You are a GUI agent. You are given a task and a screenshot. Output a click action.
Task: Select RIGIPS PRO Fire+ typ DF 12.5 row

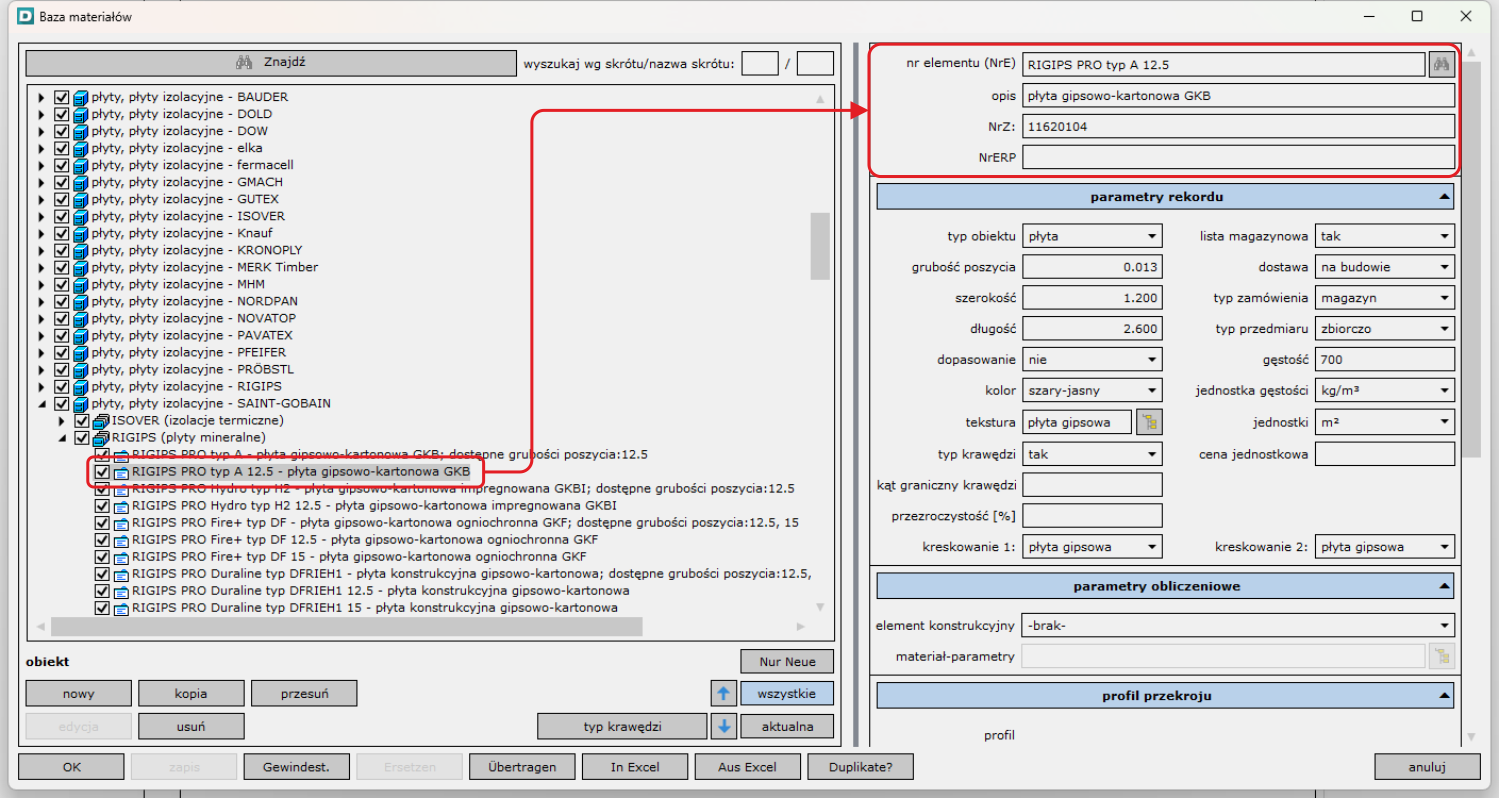[363, 540]
